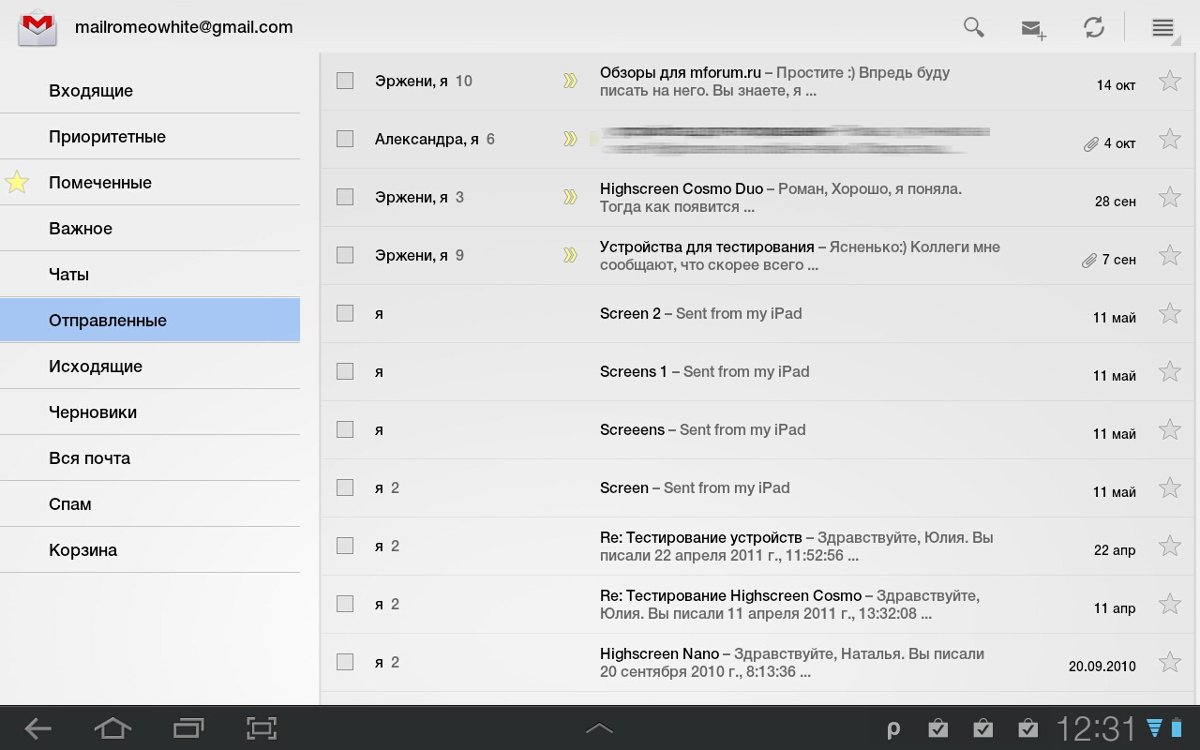
Task: Tap the Gmail logo icon
Action: (x=37, y=28)
